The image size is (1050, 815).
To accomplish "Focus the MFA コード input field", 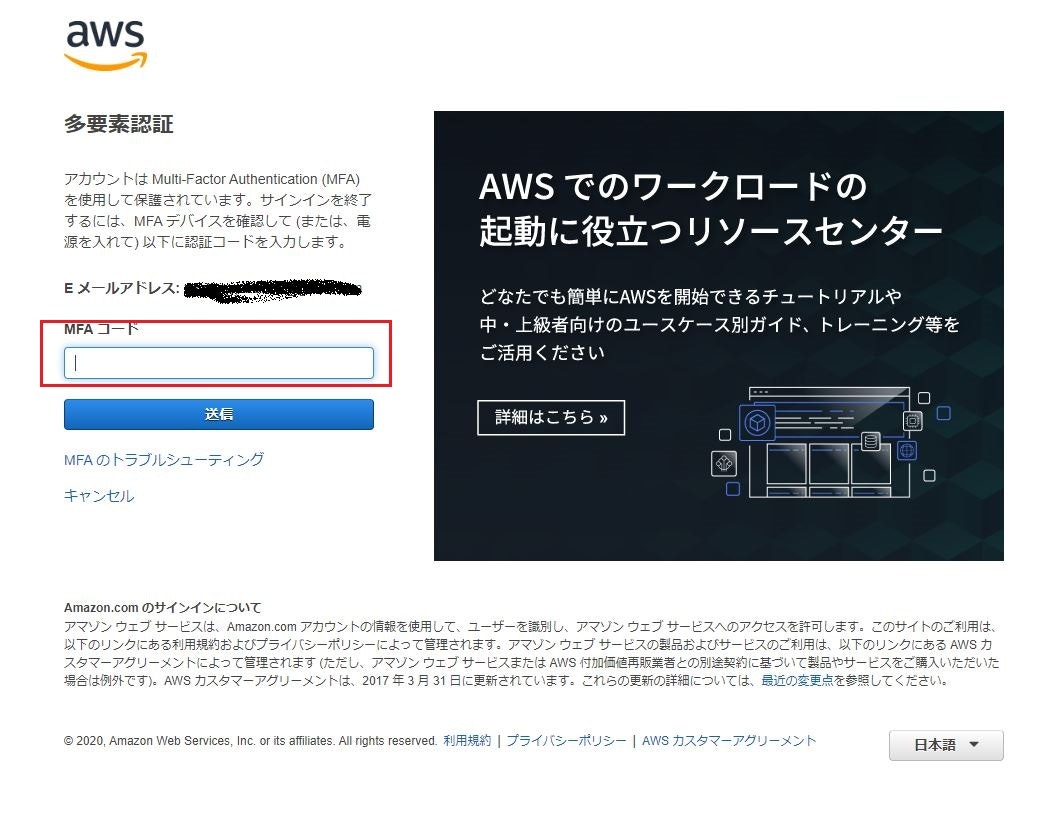I will coord(218,363).
